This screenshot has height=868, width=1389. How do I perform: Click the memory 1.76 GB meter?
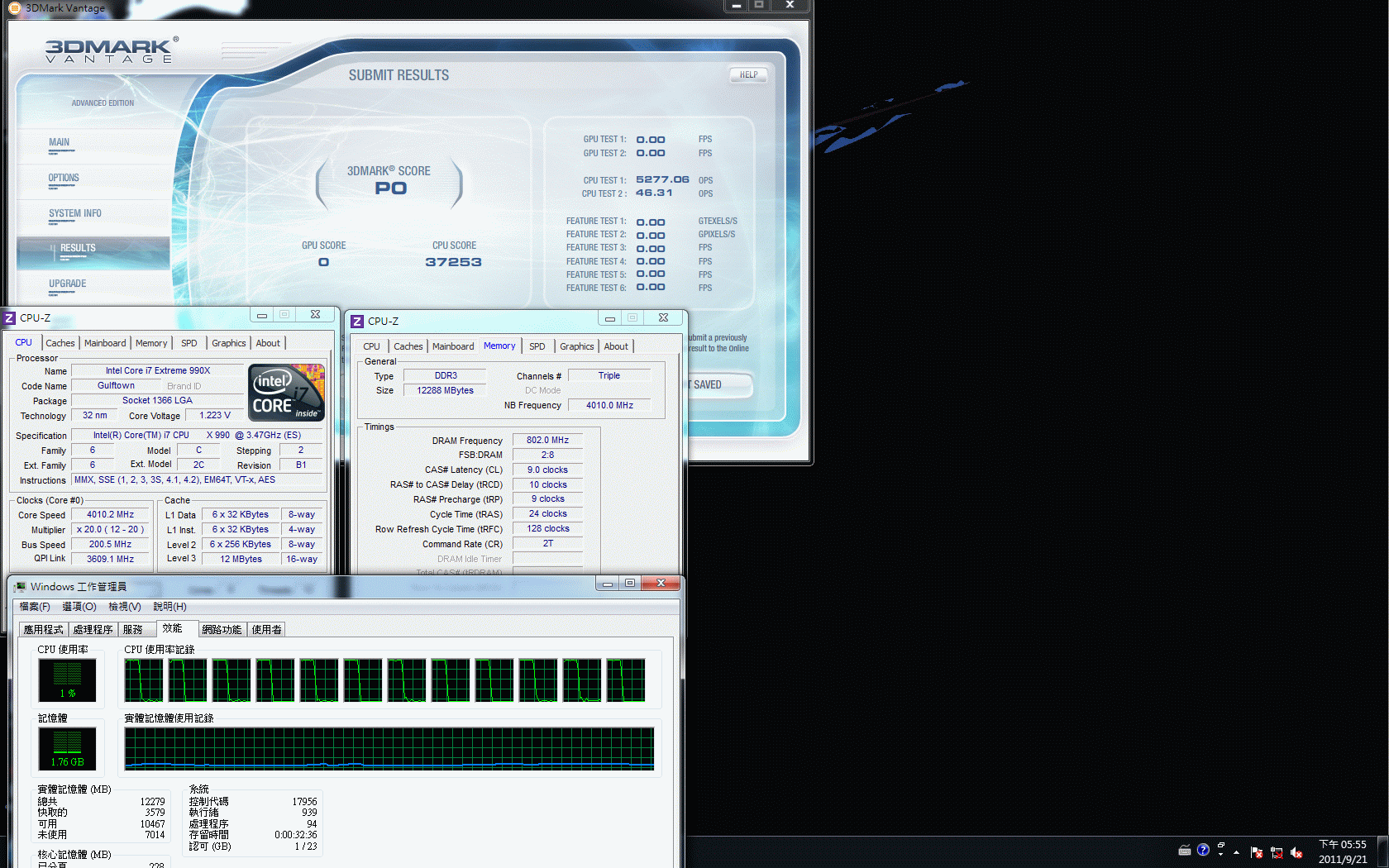pos(67,749)
